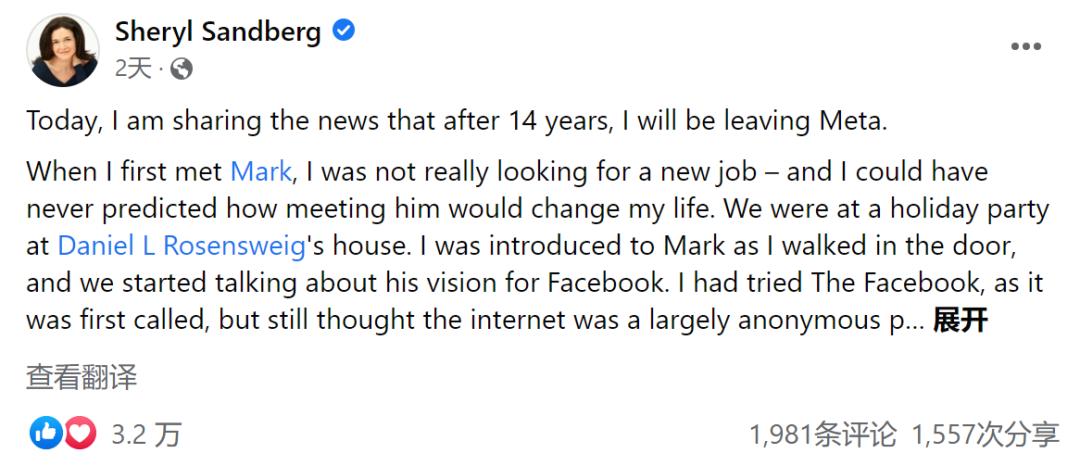This screenshot has width=1080, height=466.
Task: Click the blue verified badge icon
Action: coord(343,32)
